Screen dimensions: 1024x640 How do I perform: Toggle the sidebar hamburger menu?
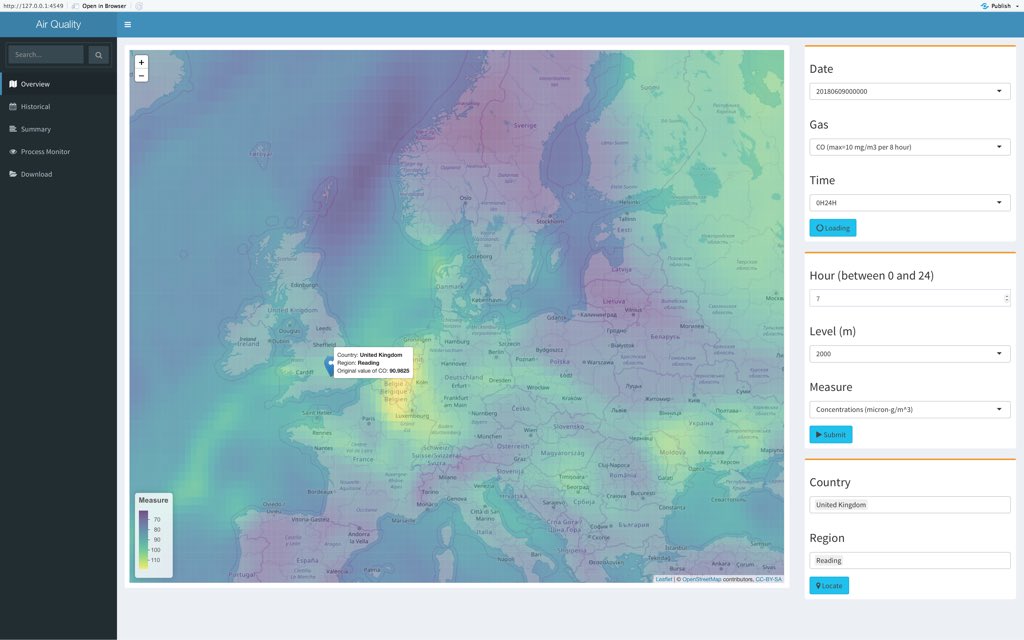click(x=127, y=25)
